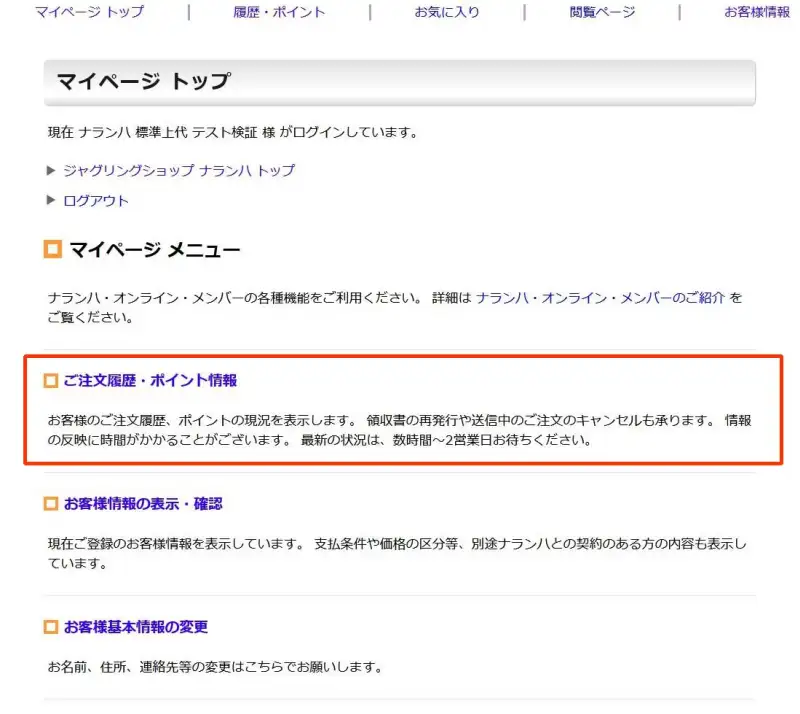Click triangle bullet beside ジャグリングショップ link
Viewport: 800px width, 714px height.
[51, 170]
